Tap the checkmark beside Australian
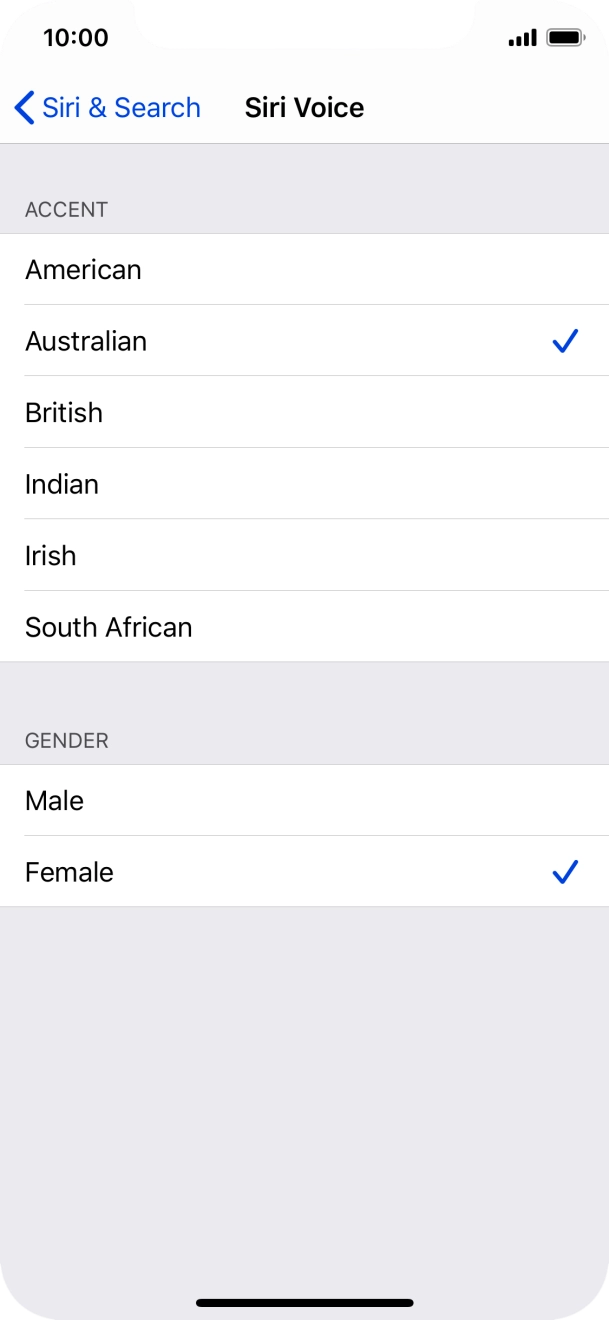The height and width of the screenshot is (1320, 609). pyautogui.click(x=565, y=342)
